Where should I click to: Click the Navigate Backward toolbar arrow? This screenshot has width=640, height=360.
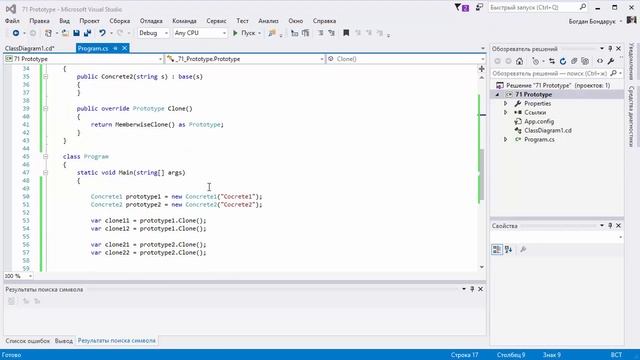pyautogui.click(x=16, y=33)
